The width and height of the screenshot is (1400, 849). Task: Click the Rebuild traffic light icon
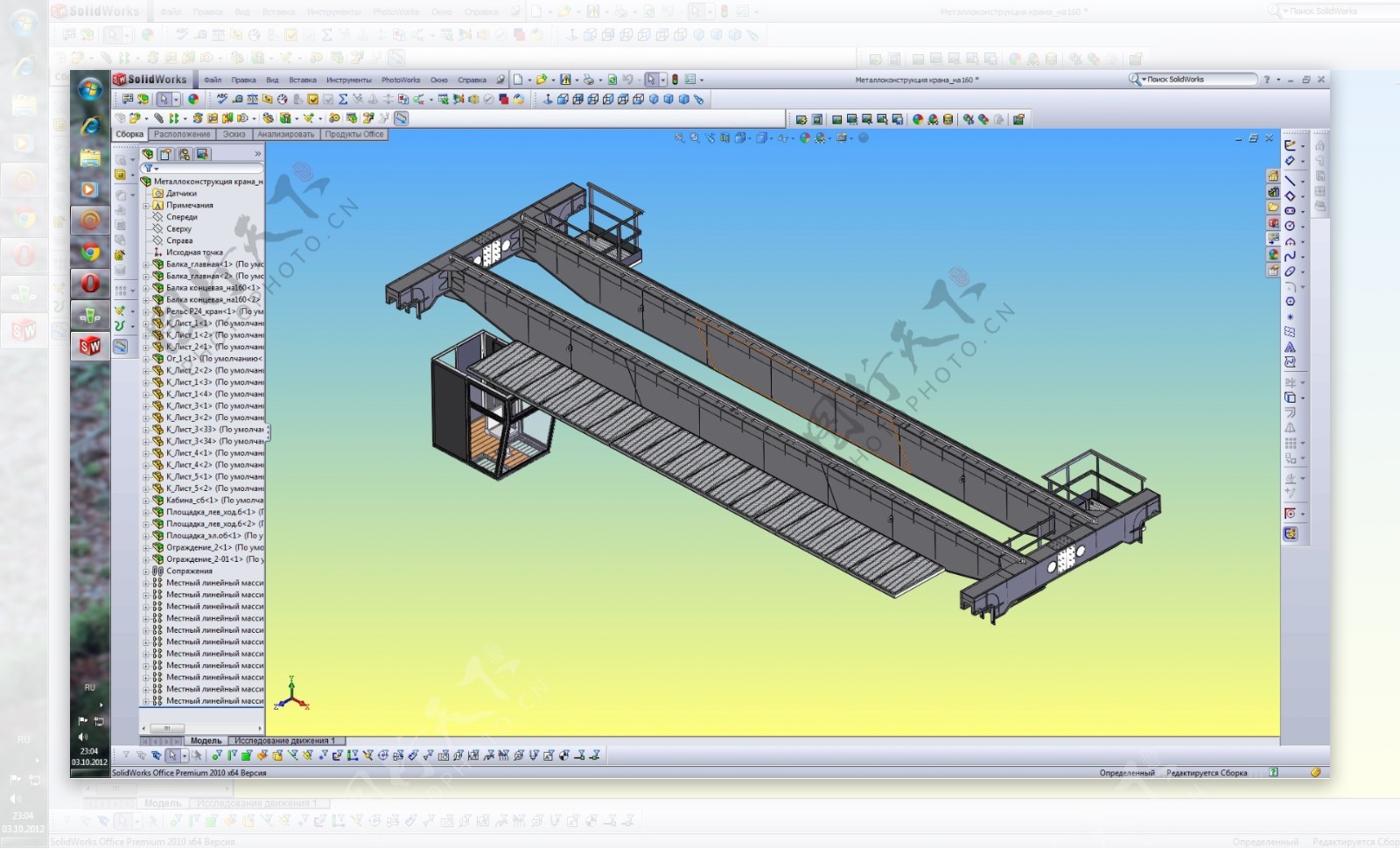click(675, 80)
